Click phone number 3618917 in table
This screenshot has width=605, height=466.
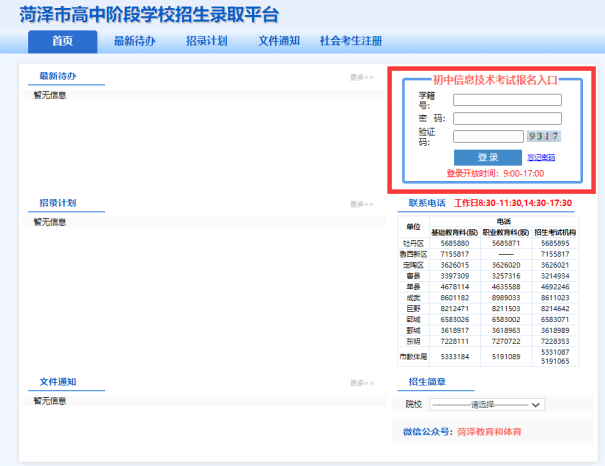coord(455,331)
